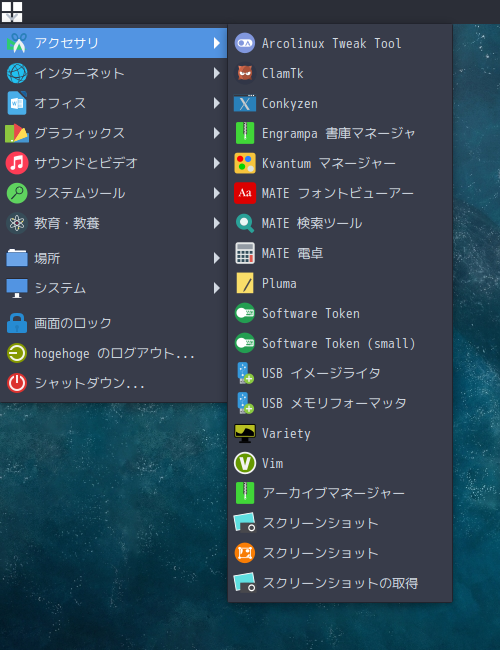The width and height of the screenshot is (500, 650).
Task: Click the MATE 電卓 calculator icon
Action: [x=245, y=253]
